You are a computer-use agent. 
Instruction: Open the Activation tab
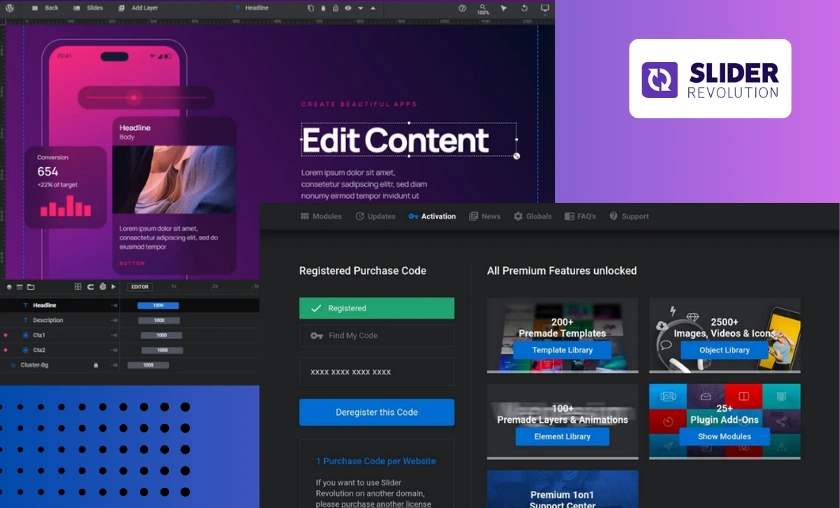[432, 216]
